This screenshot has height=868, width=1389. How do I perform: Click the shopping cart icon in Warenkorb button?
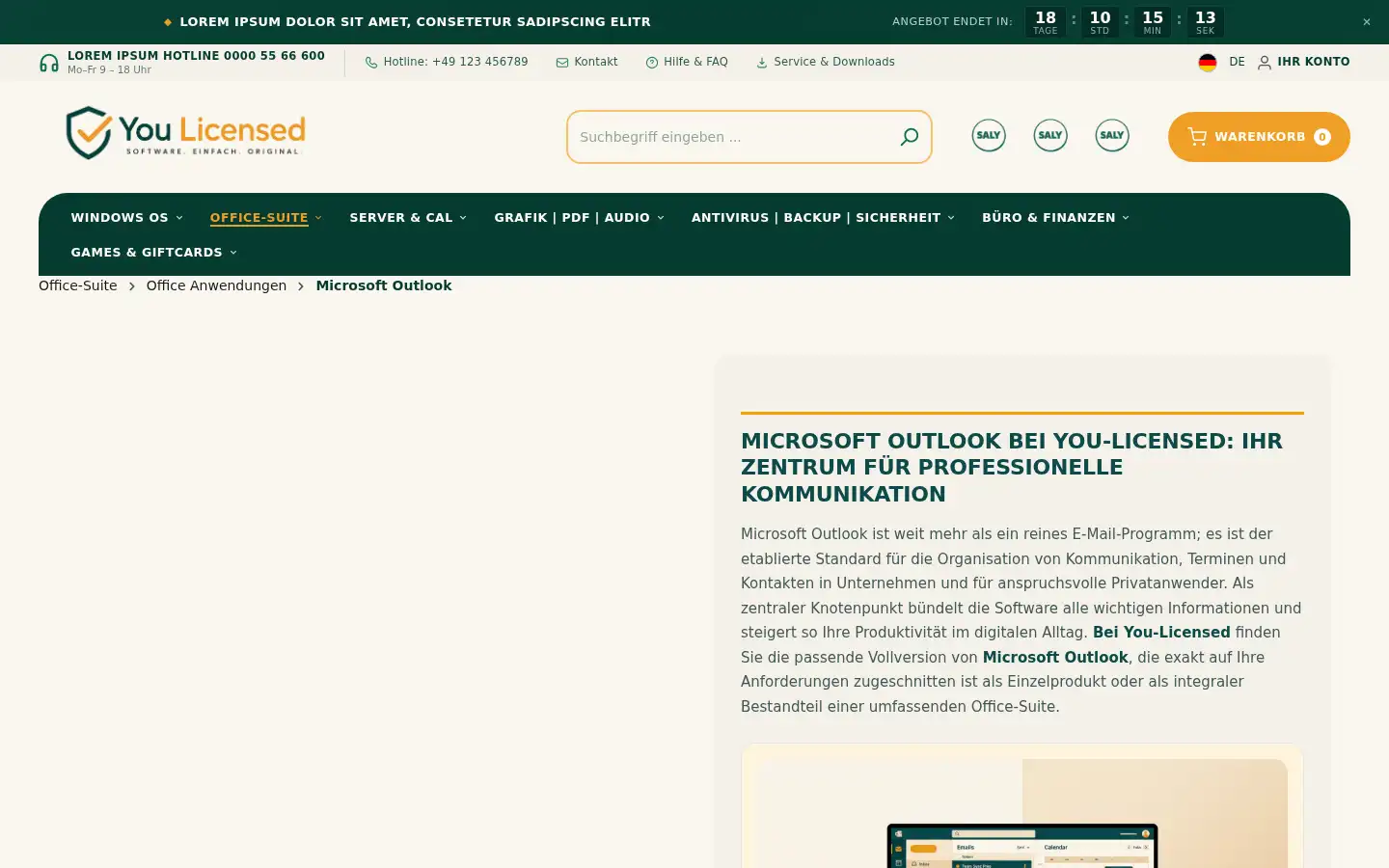1197,137
